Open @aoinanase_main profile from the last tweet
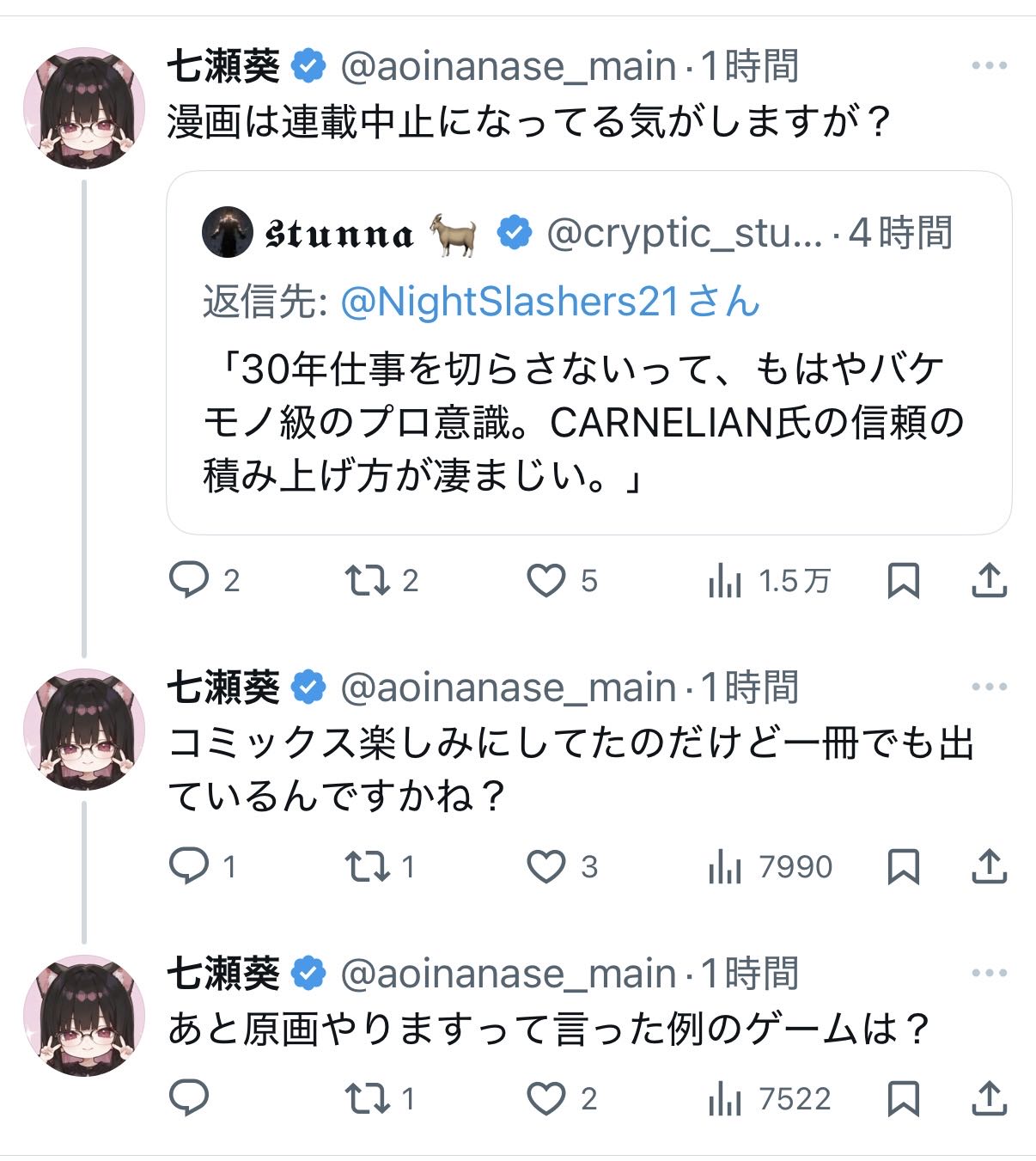This screenshot has height=1161, width=1036. click(509, 974)
